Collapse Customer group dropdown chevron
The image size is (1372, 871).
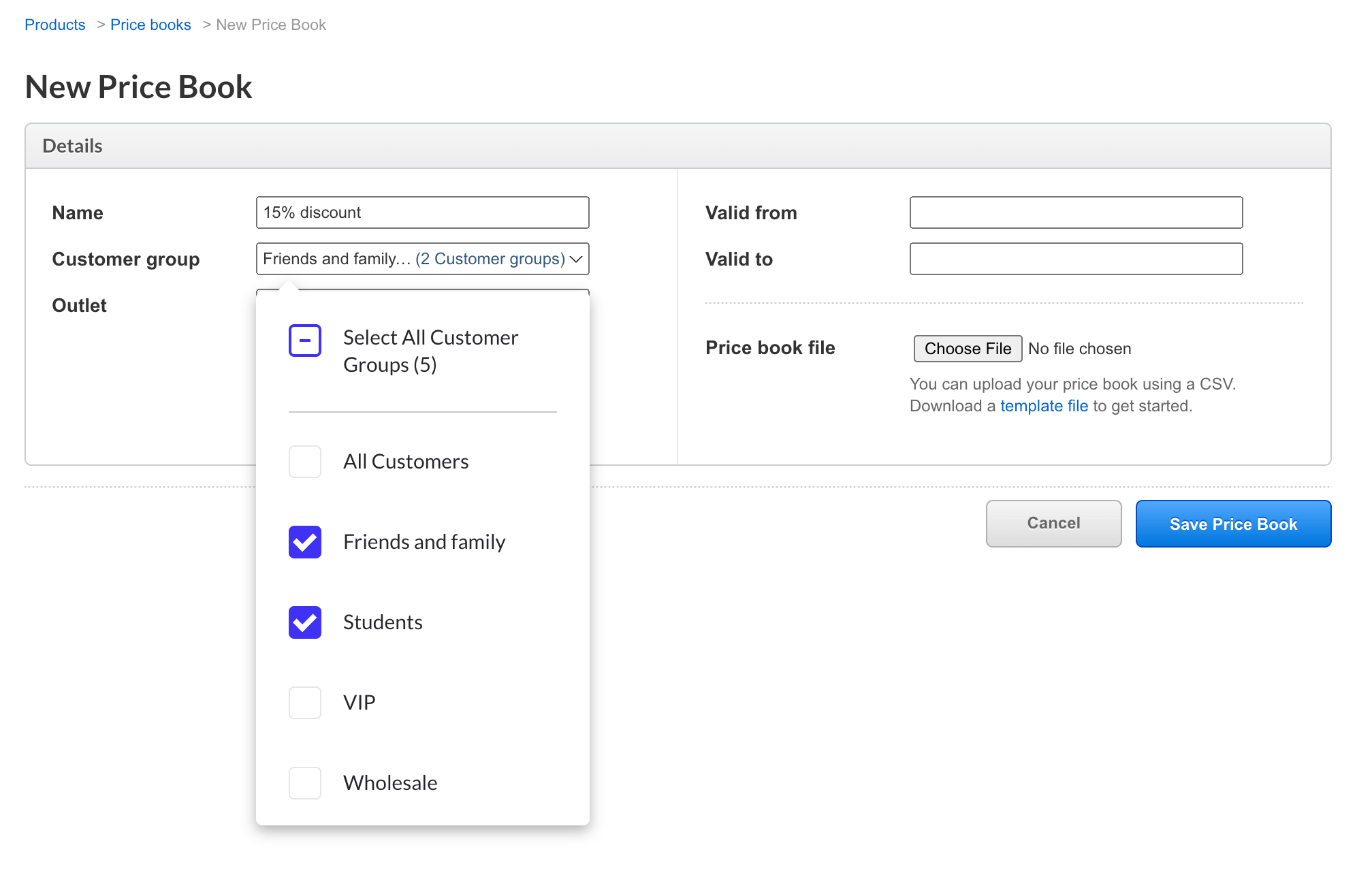pyautogui.click(x=576, y=259)
